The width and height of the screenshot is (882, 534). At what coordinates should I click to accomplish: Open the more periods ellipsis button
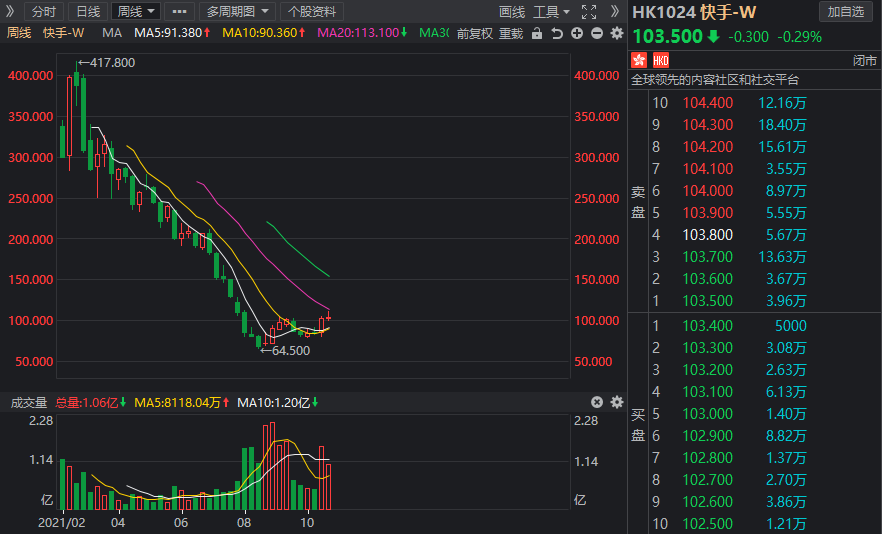179,11
